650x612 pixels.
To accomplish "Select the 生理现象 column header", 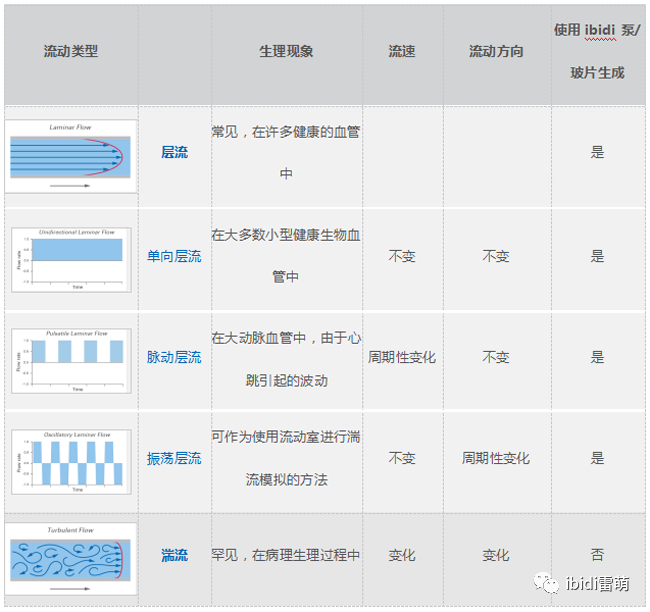I will click(286, 51).
